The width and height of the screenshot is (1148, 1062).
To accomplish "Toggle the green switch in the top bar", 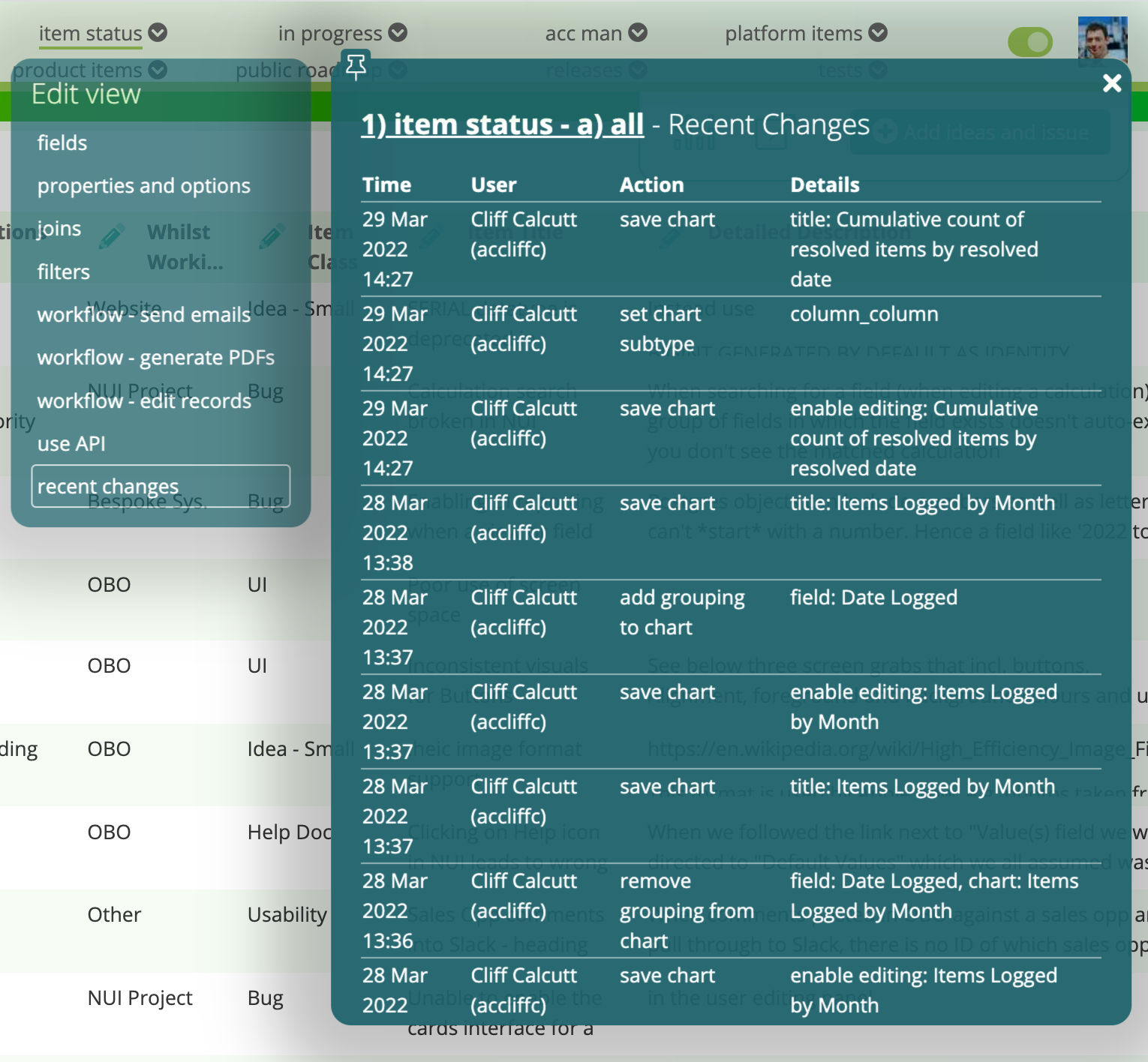I will click(x=1030, y=42).
